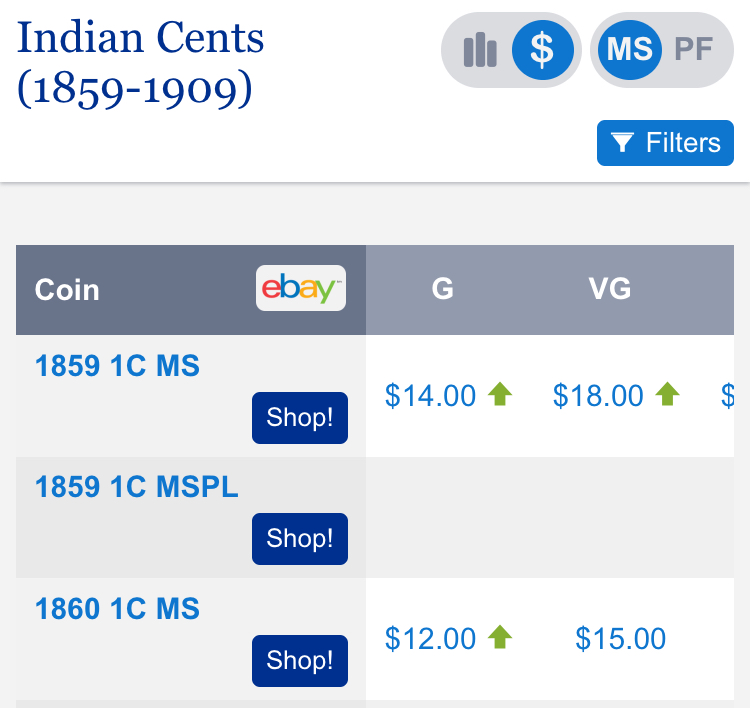Click the $14.00 G price for 1859

pos(430,396)
